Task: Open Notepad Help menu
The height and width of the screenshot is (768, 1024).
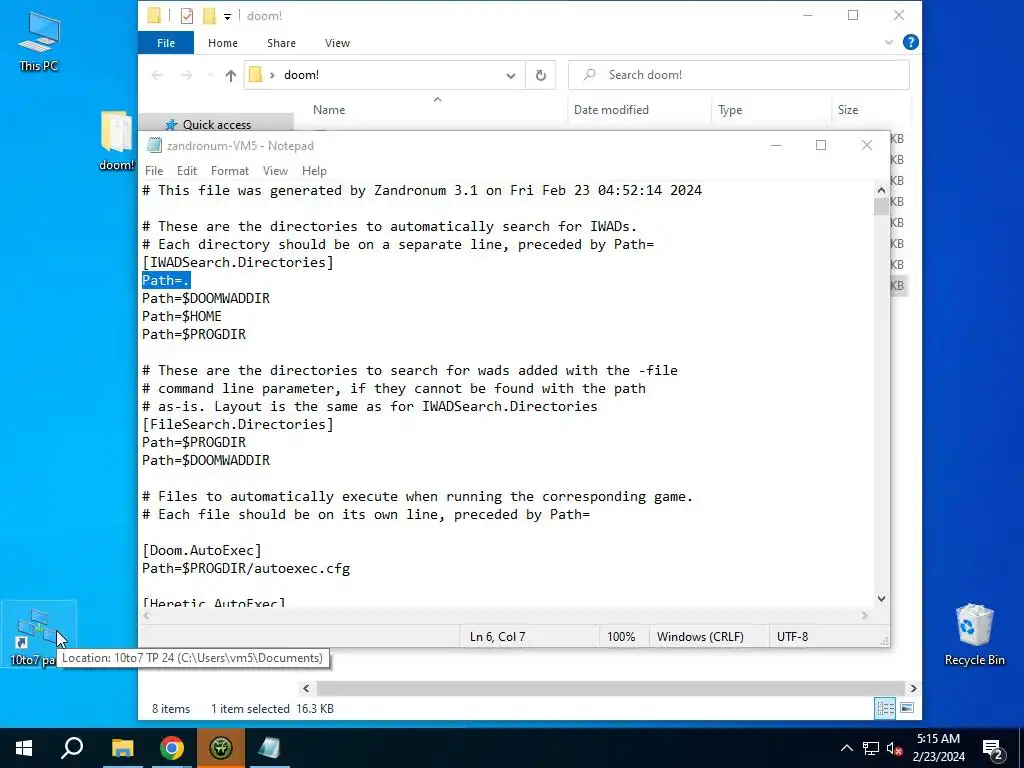Action: point(314,171)
